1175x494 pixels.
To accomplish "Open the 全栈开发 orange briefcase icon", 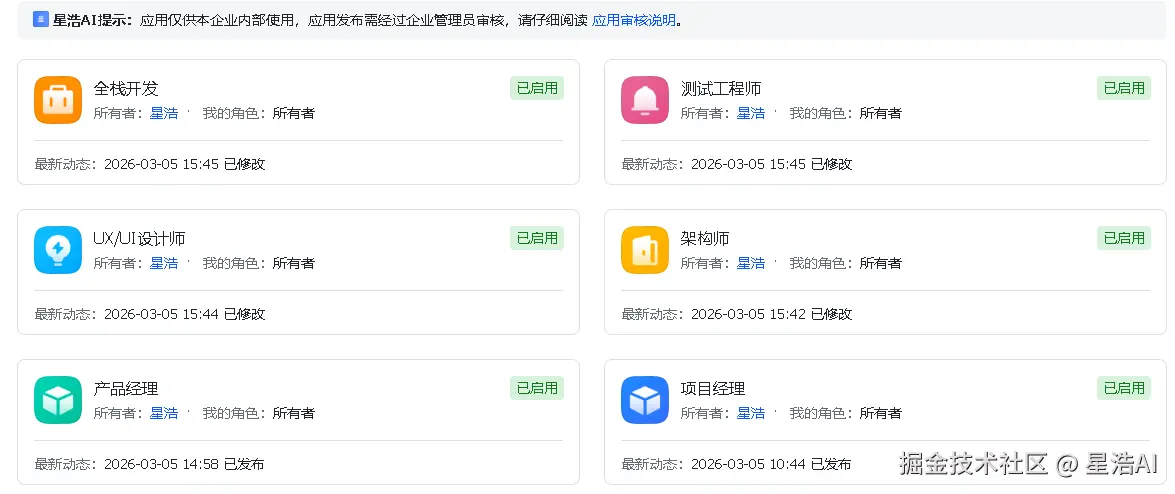I will pyautogui.click(x=58, y=100).
